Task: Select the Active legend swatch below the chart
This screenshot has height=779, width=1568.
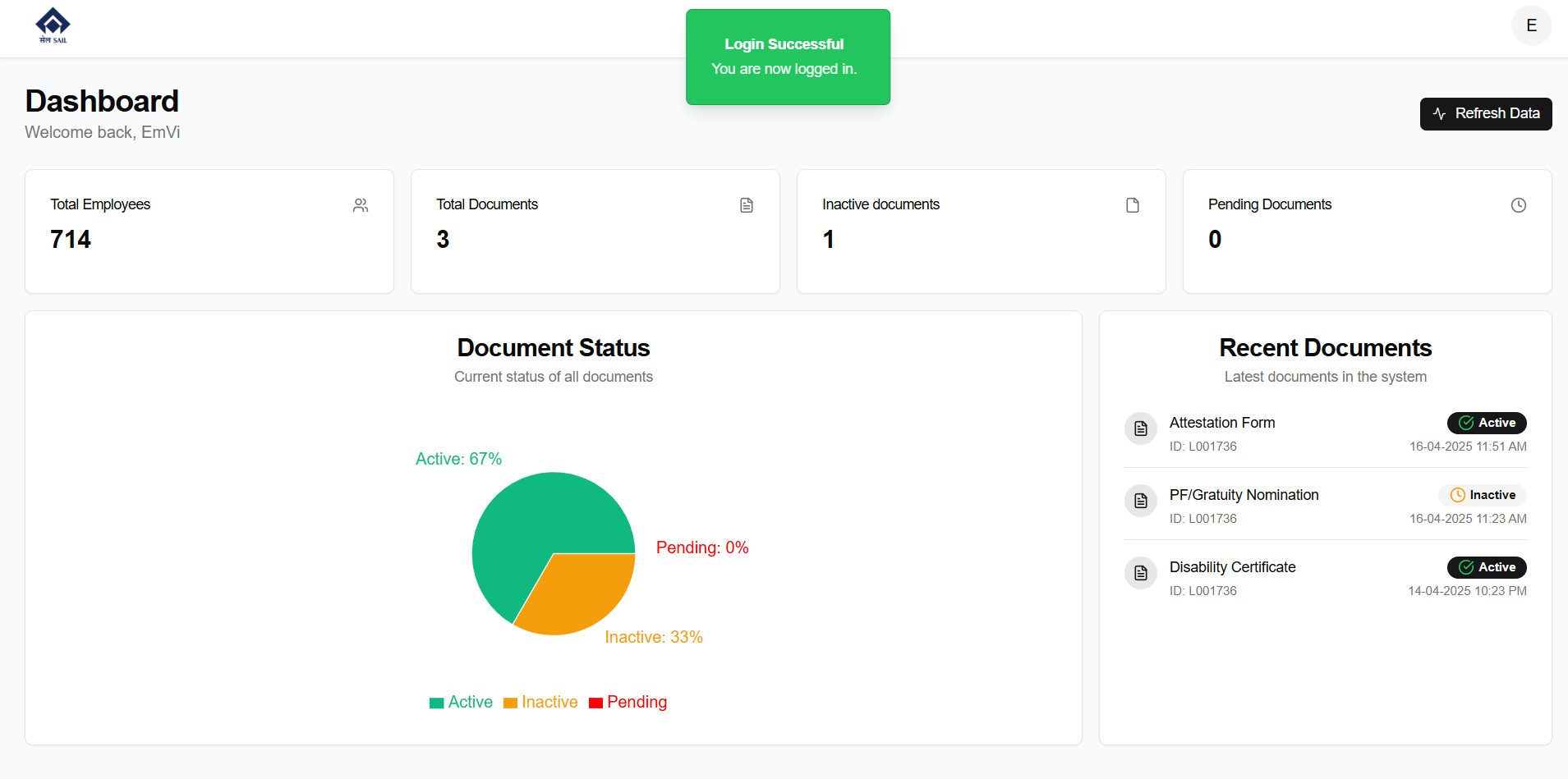Action: (x=436, y=703)
